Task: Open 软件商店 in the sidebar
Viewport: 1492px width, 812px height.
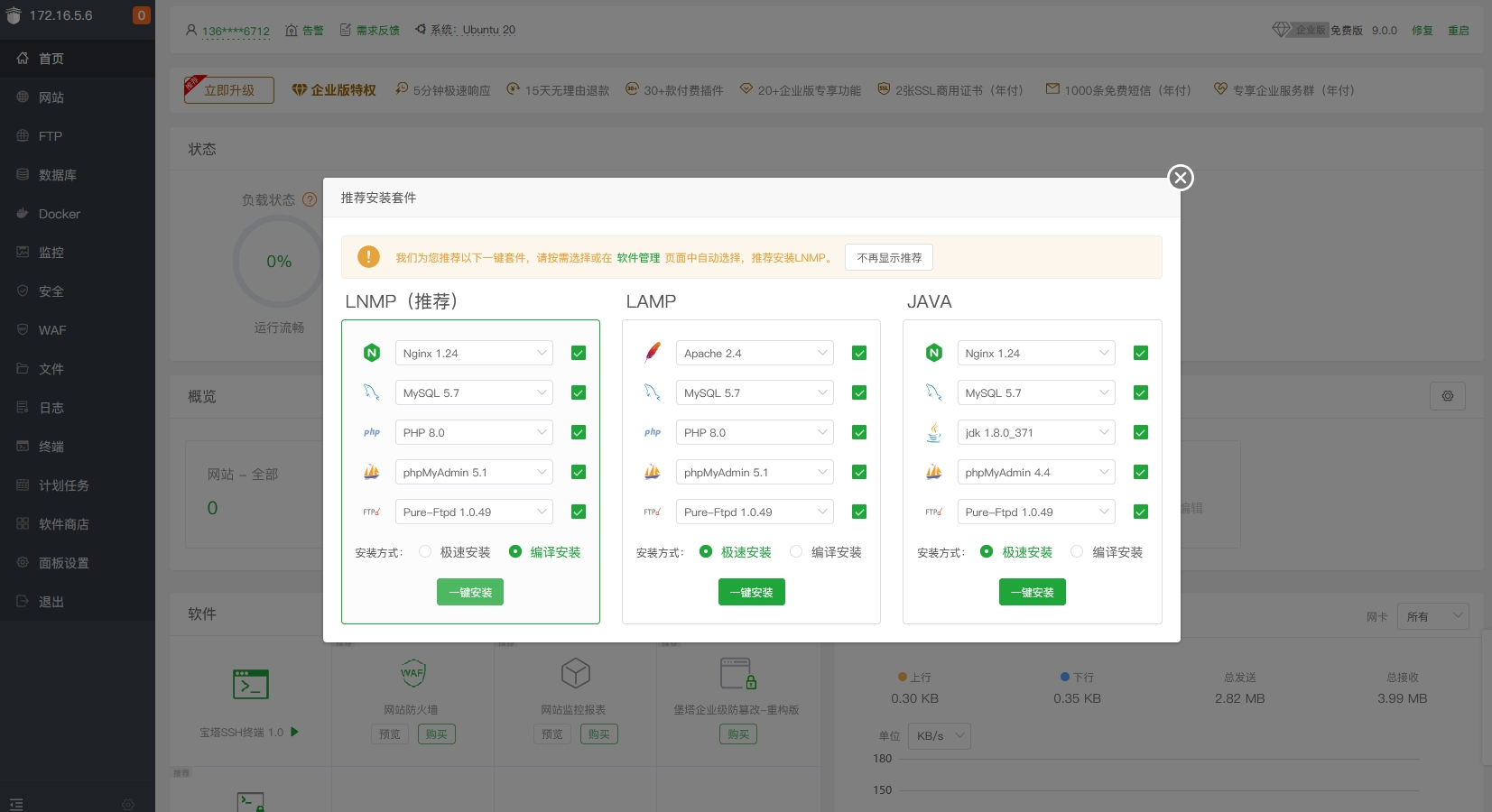Action: click(78, 524)
